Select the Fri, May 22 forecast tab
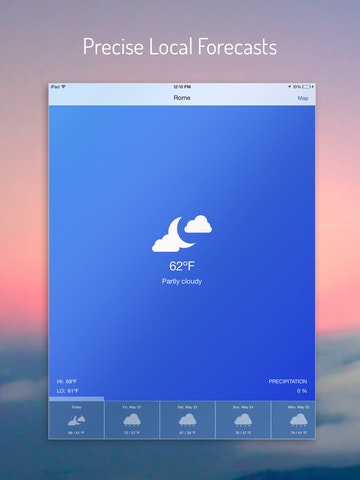Screen dimensions: 360x480 tap(132, 420)
